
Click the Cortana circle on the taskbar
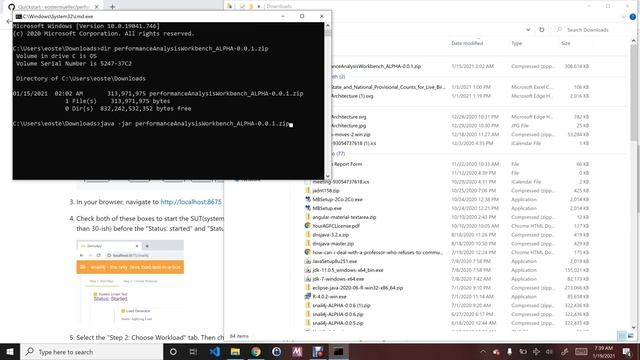pyautogui.click(x=173, y=351)
